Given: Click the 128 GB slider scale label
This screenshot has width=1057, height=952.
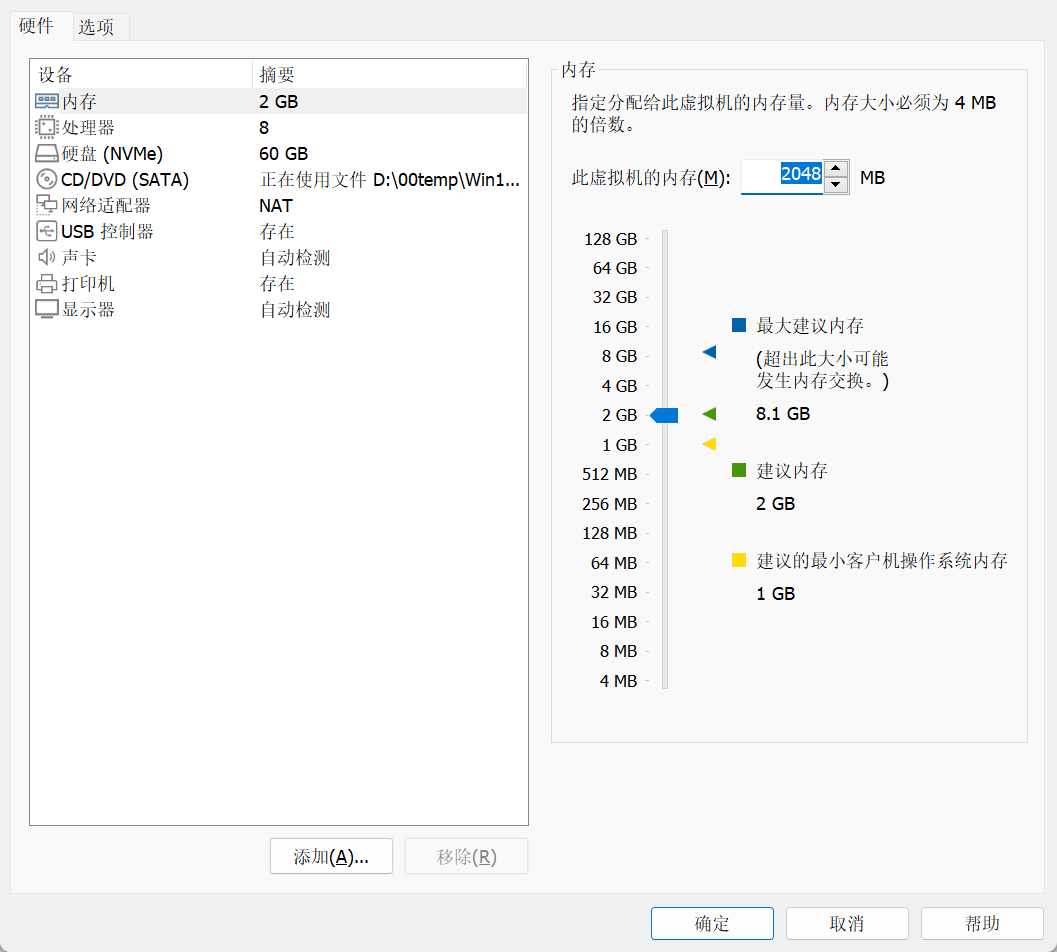Looking at the screenshot, I should [611, 239].
